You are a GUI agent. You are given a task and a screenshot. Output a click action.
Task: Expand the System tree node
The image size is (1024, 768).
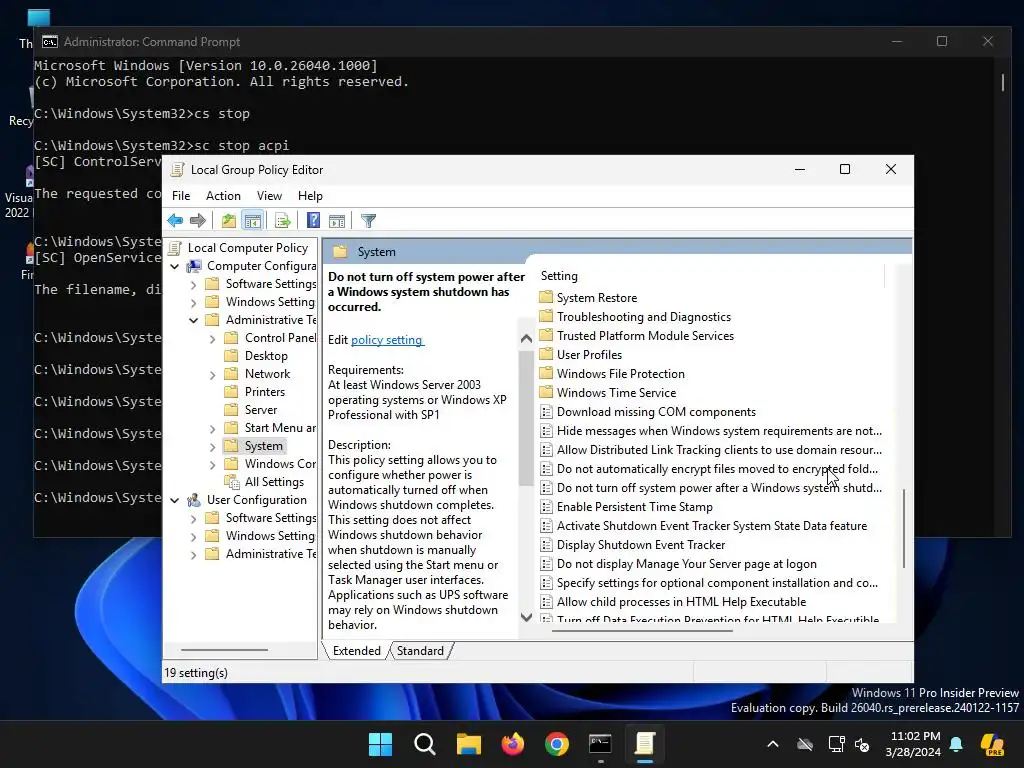point(212,447)
